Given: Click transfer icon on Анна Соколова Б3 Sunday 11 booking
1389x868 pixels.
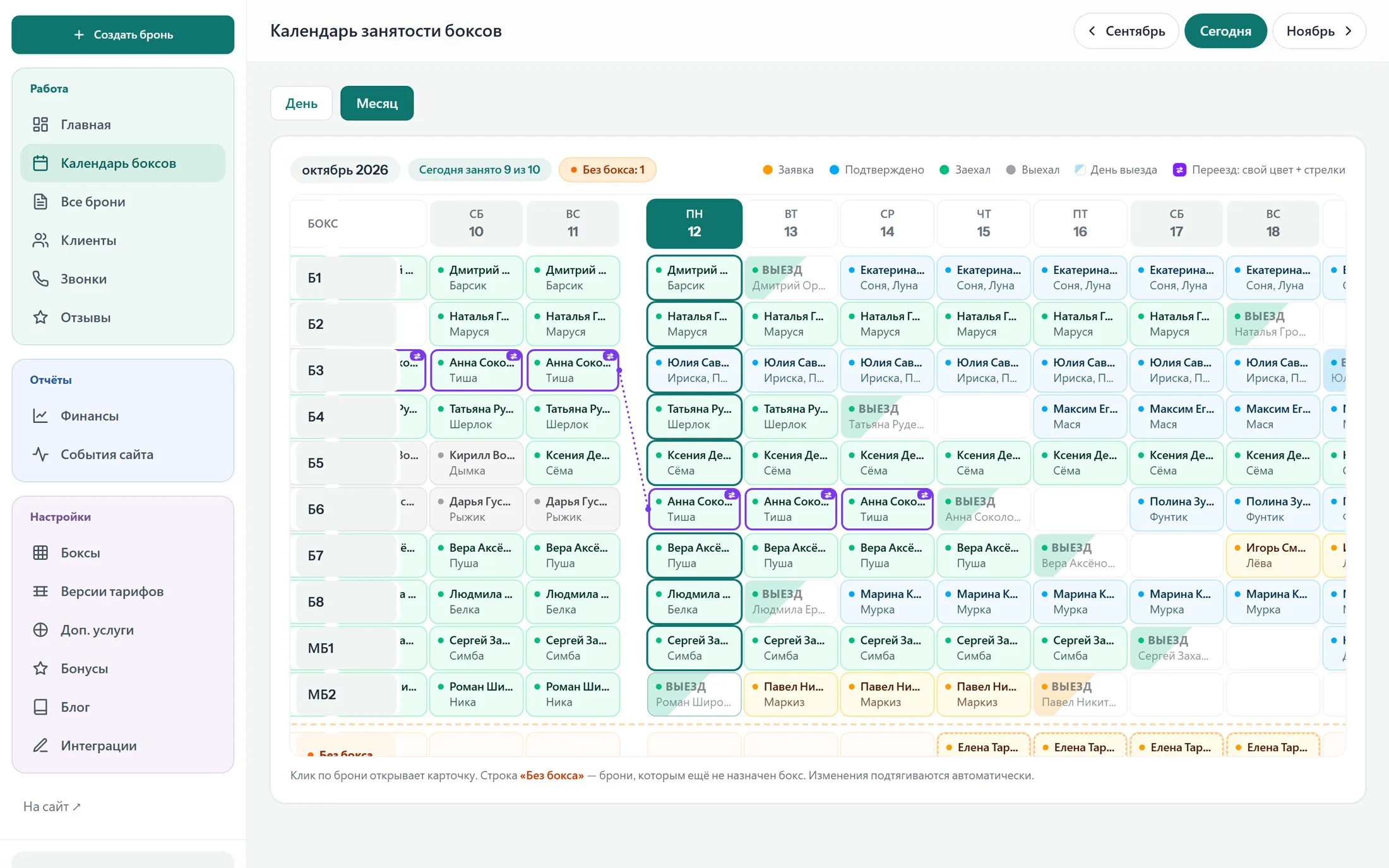Looking at the screenshot, I should tap(609, 356).
